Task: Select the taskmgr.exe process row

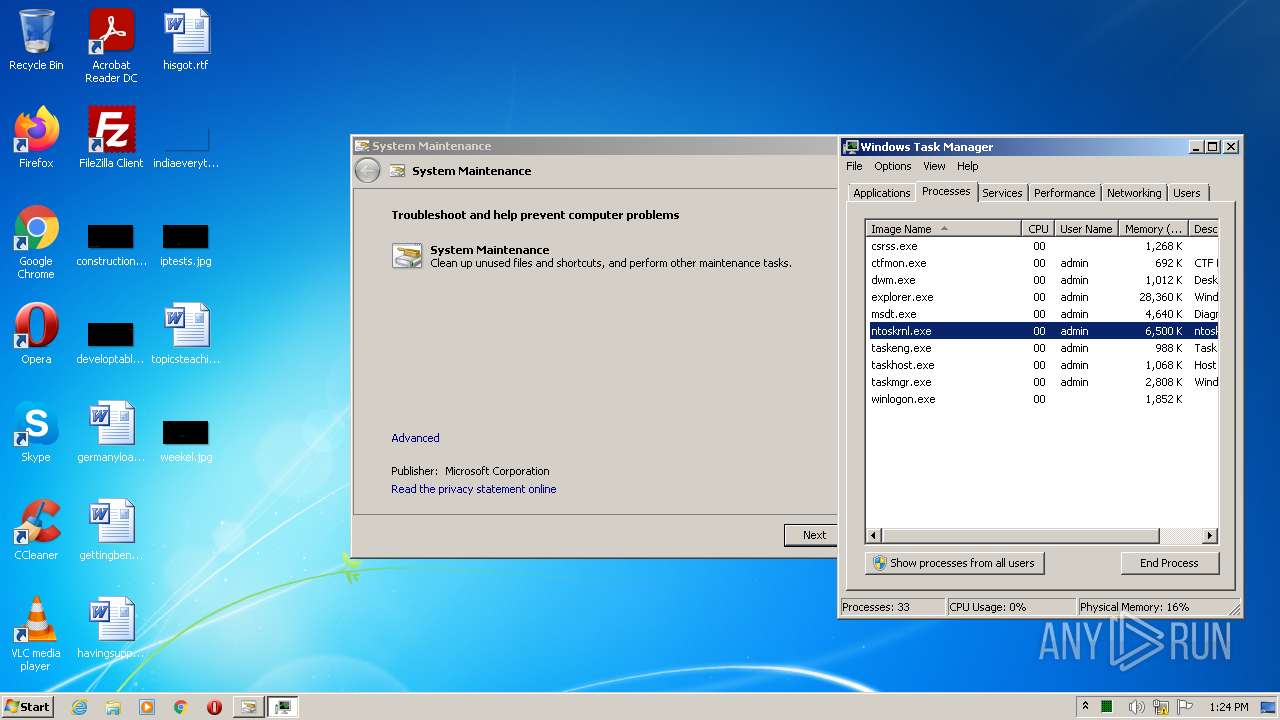Action: (1042, 382)
